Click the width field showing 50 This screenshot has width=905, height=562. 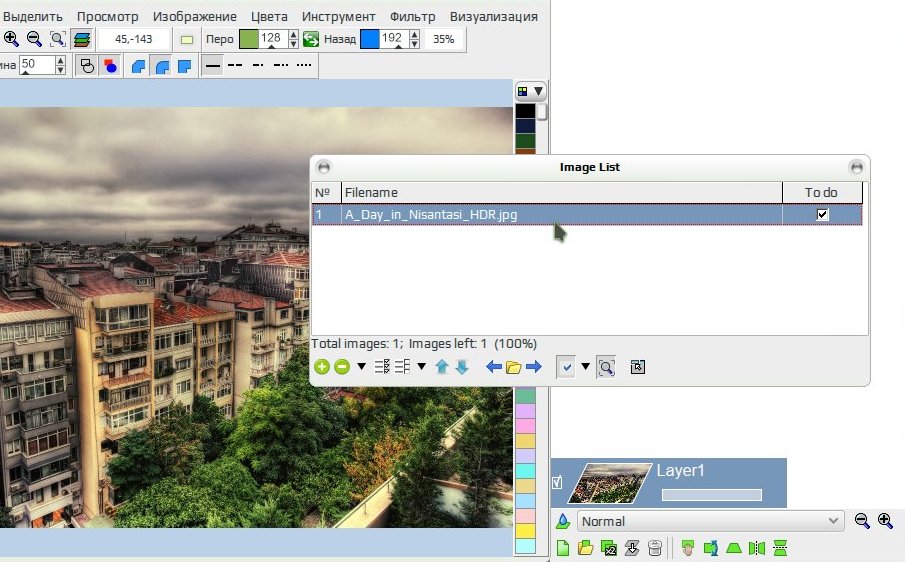tap(37, 65)
